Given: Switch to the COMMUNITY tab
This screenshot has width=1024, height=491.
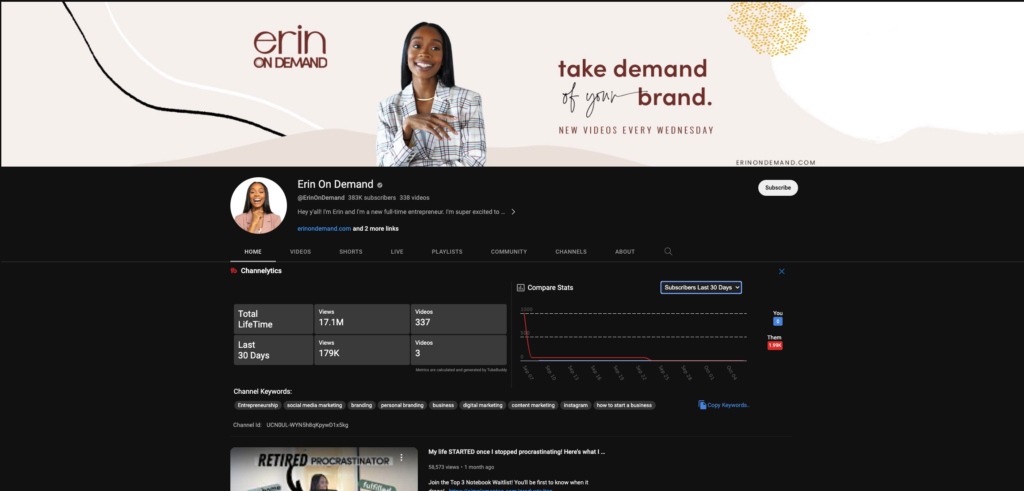Looking at the screenshot, I should (x=509, y=251).
